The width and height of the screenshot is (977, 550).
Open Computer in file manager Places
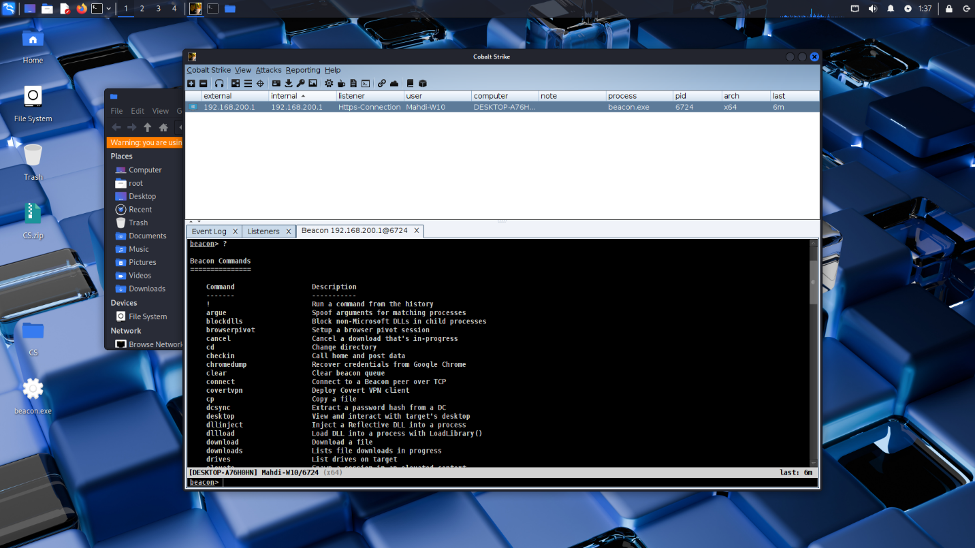pos(145,170)
